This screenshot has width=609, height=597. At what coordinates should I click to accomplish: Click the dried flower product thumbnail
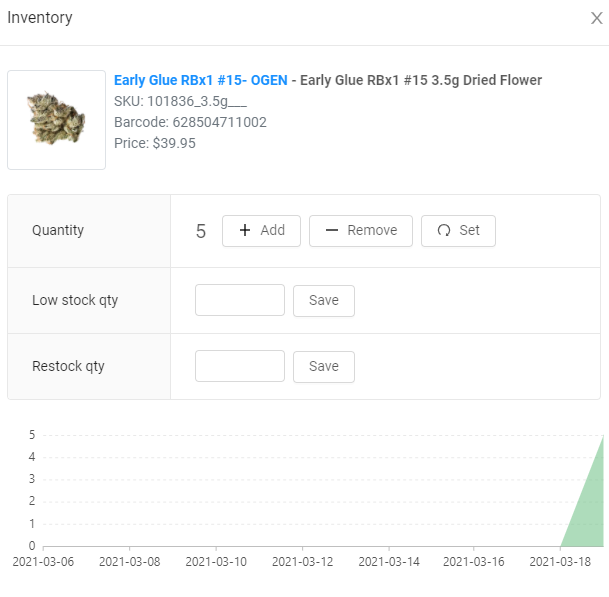[x=56, y=120]
